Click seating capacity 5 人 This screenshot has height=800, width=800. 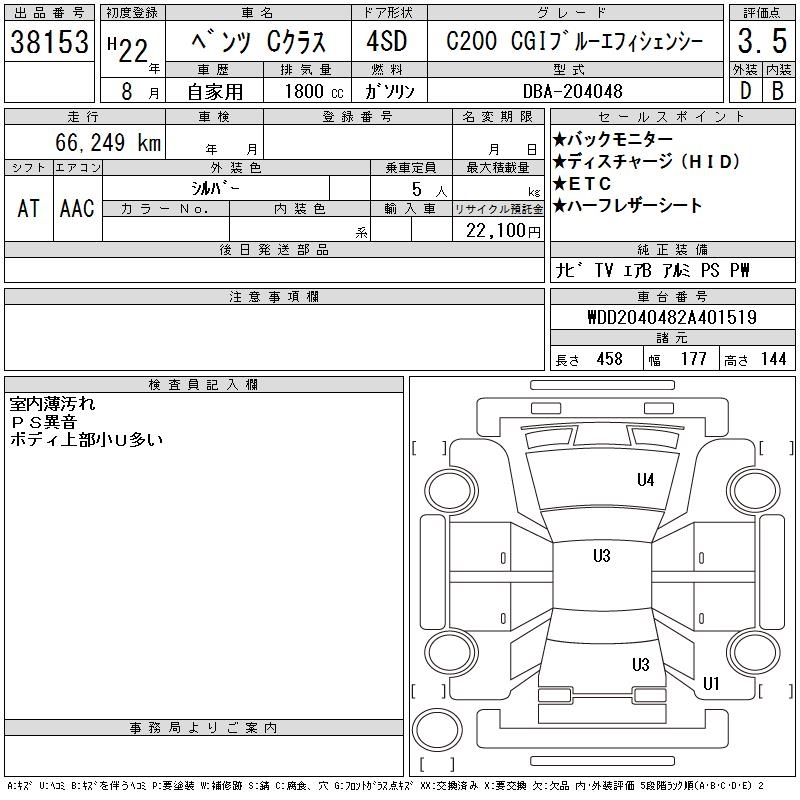[x=430, y=189]
